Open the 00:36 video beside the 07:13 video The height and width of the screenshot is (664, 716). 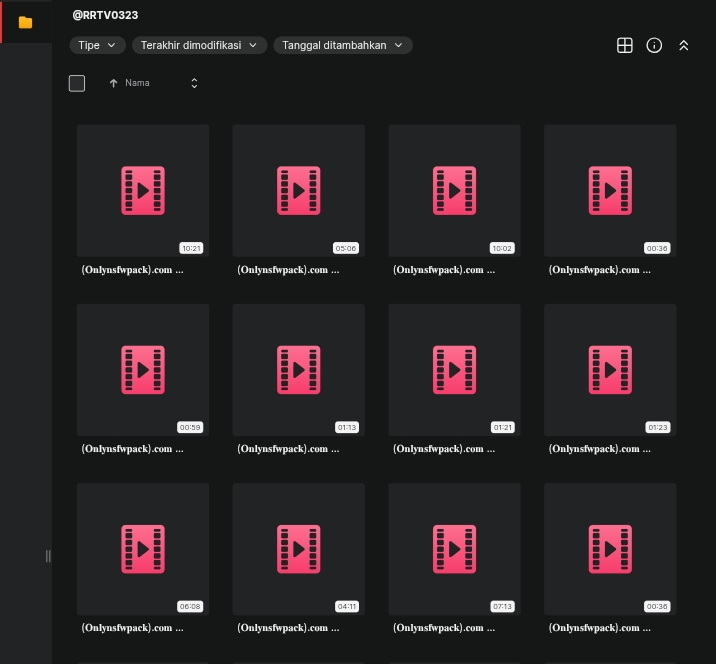tap(610, 549)
